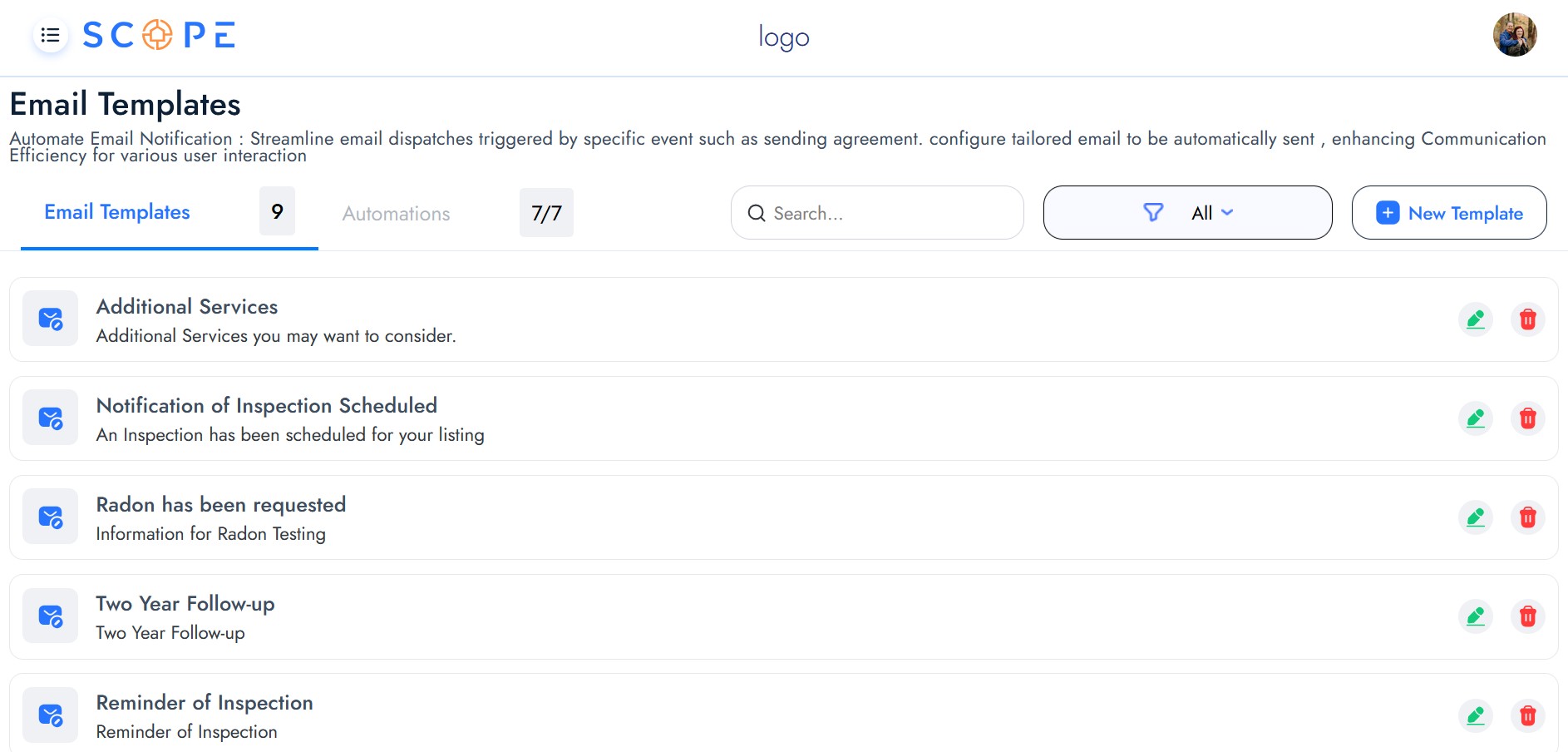Open the Radon has been requested entry

click(x=220, y=505)
